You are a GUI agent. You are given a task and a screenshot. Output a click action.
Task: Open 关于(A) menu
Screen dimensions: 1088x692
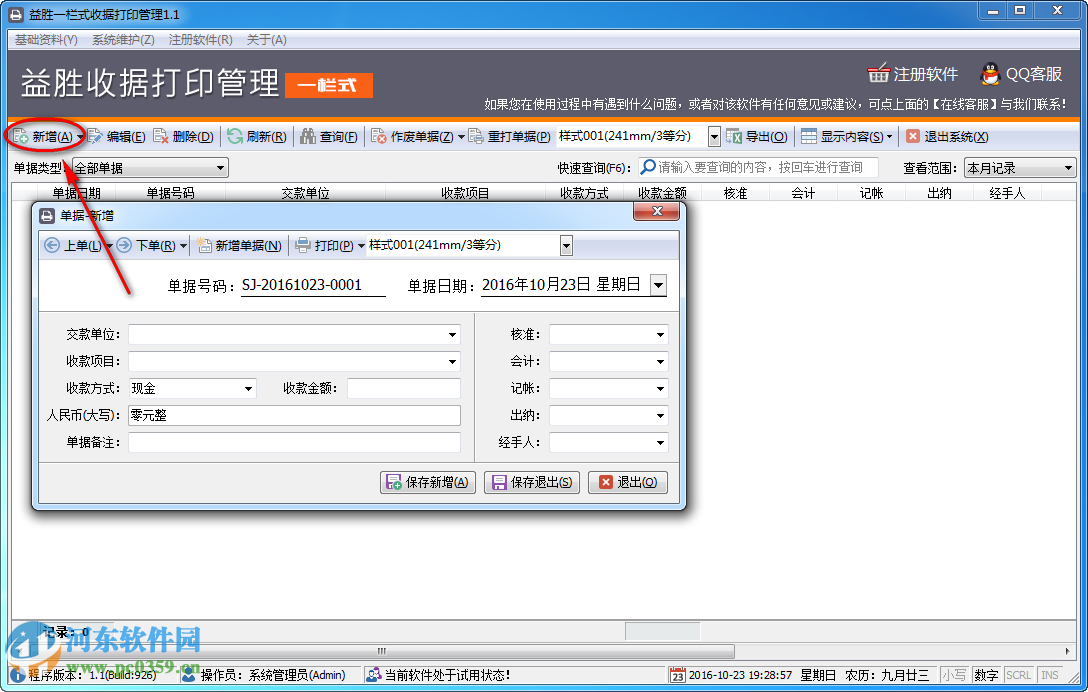pos(266,40)
